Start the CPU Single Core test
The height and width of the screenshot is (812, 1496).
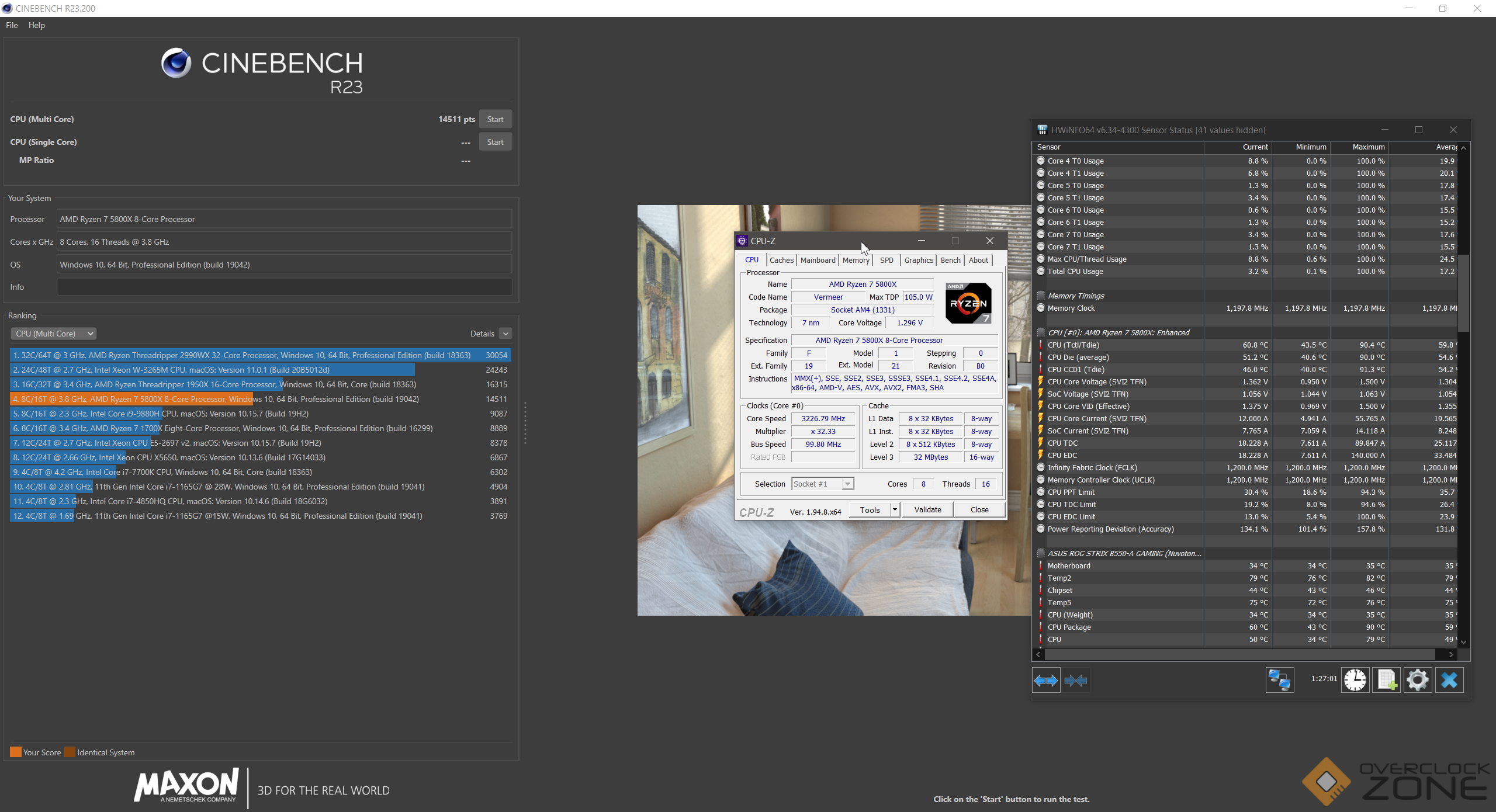[x=495, y=142]
